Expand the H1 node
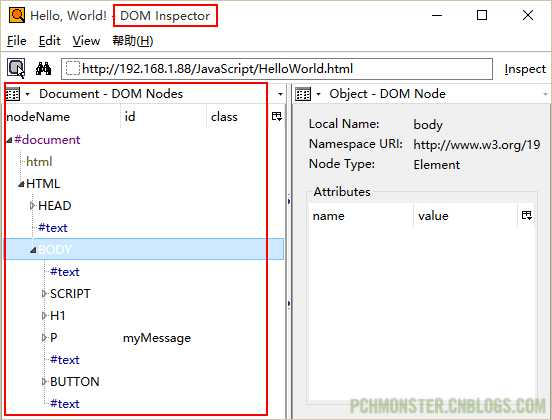The height and width of the screenshot is (420, 552). tap(44, 316)
